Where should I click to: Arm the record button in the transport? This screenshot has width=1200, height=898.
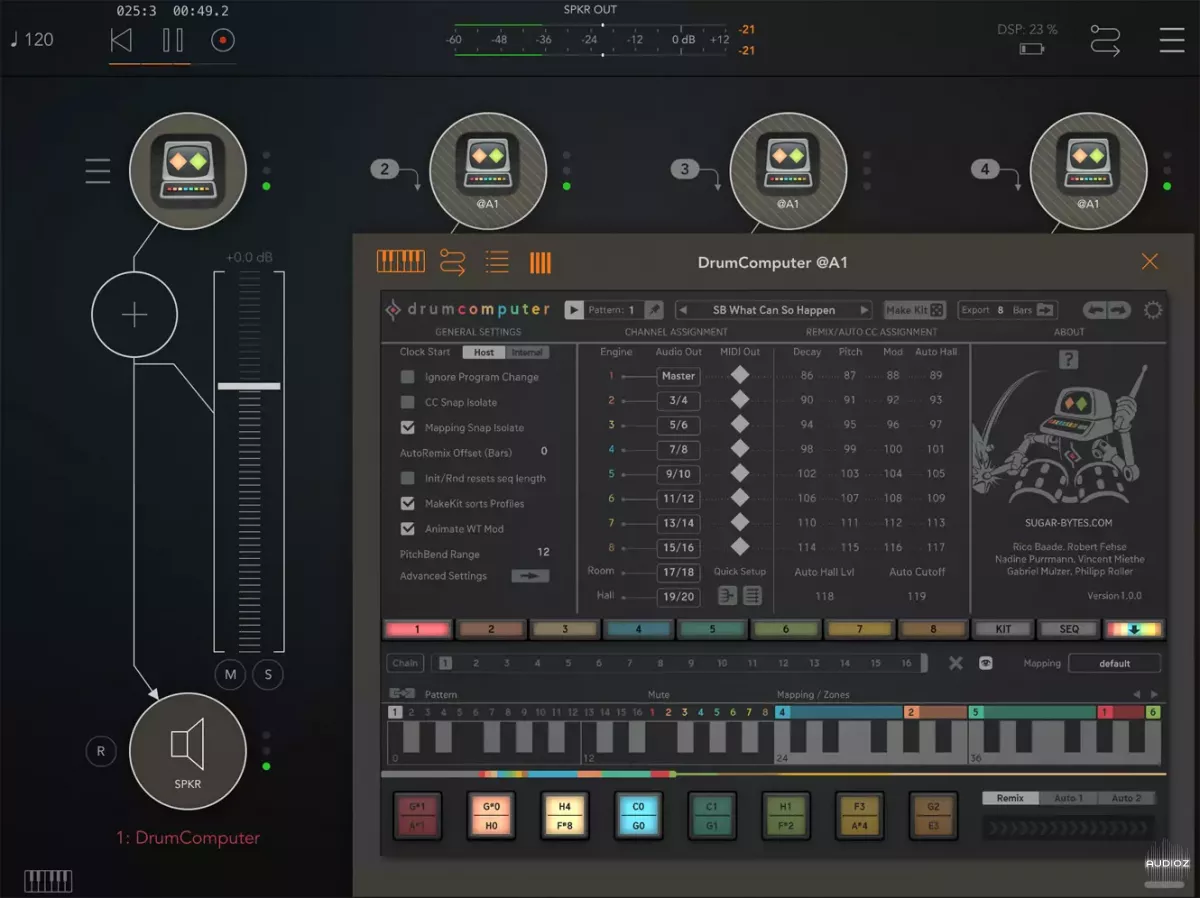[223, 40]
